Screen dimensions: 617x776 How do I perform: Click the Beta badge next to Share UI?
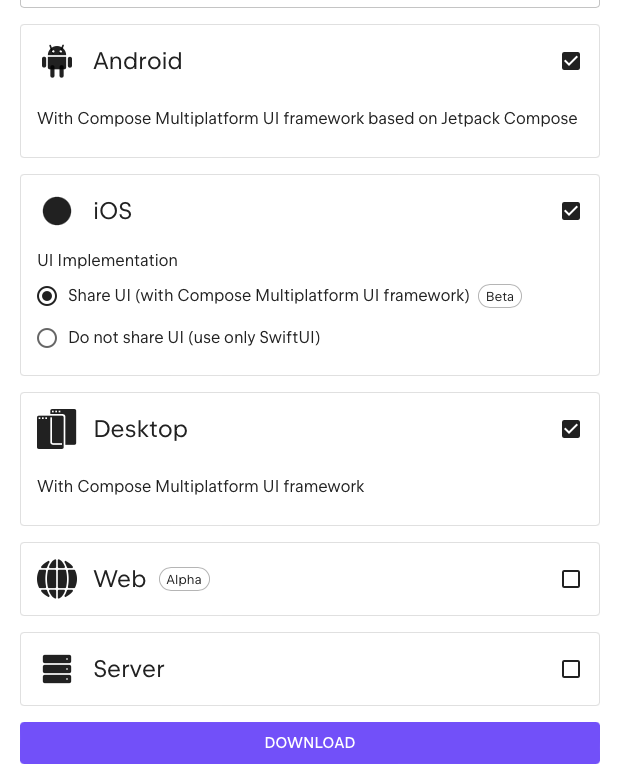[x=500, y=296]
